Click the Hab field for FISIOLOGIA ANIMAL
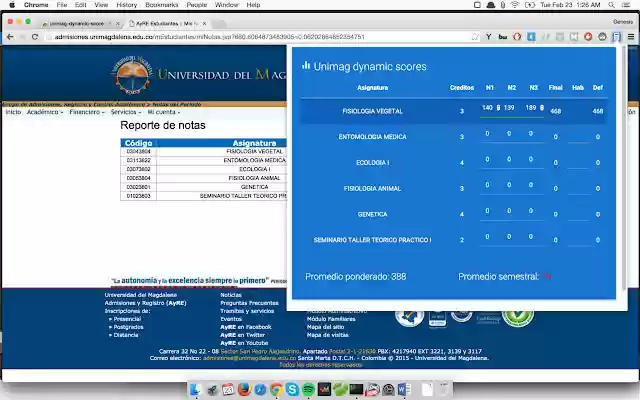The height and width of the screenshot is (400, 640). point(578,189)
